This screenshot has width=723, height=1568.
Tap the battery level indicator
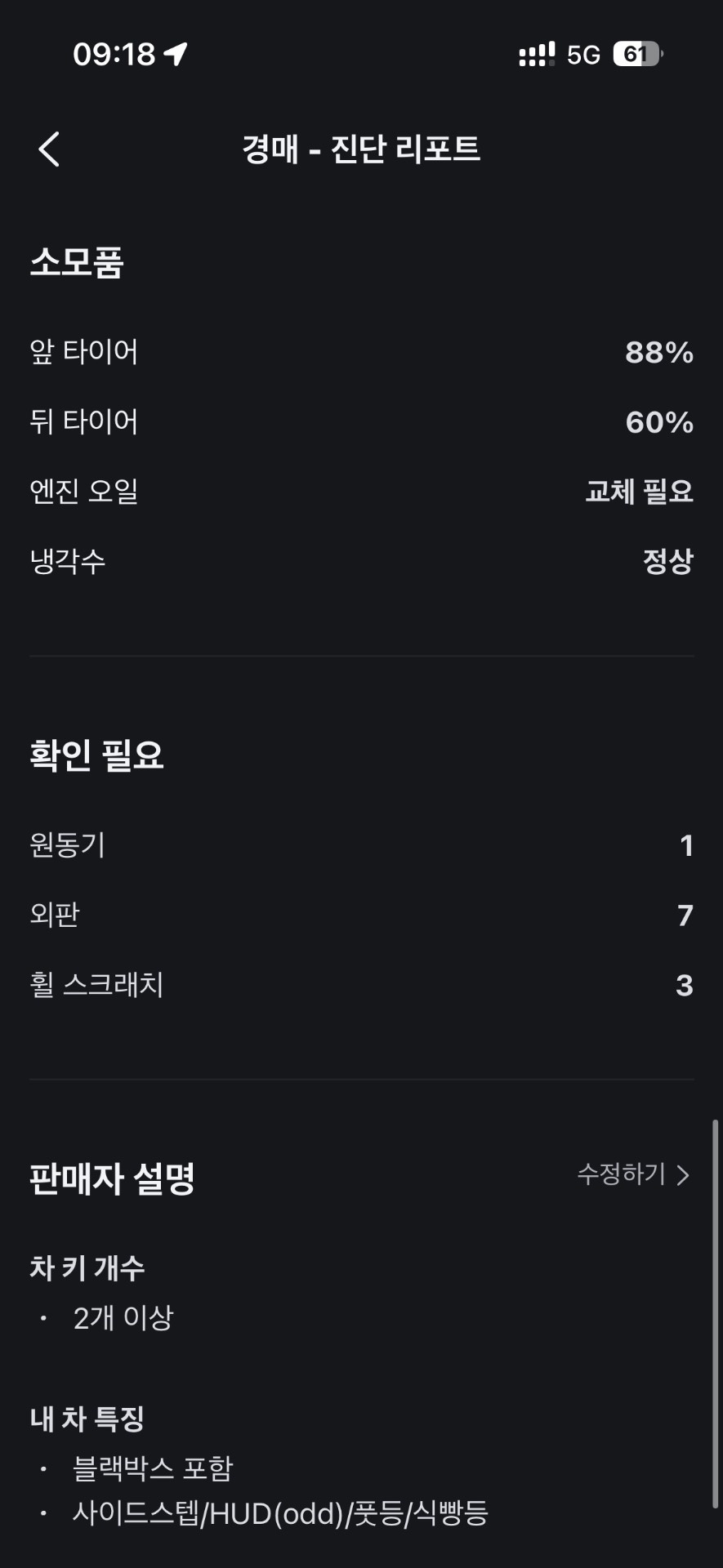[x=637, y=55]
